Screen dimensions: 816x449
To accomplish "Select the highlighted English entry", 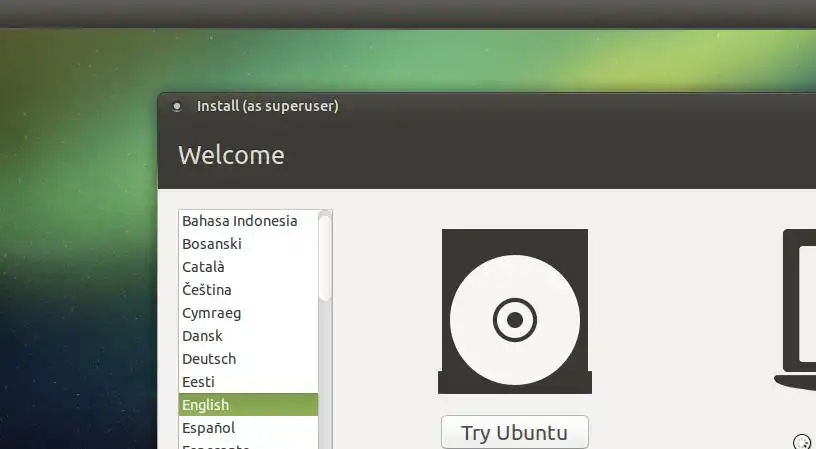I will coord(248,405).
